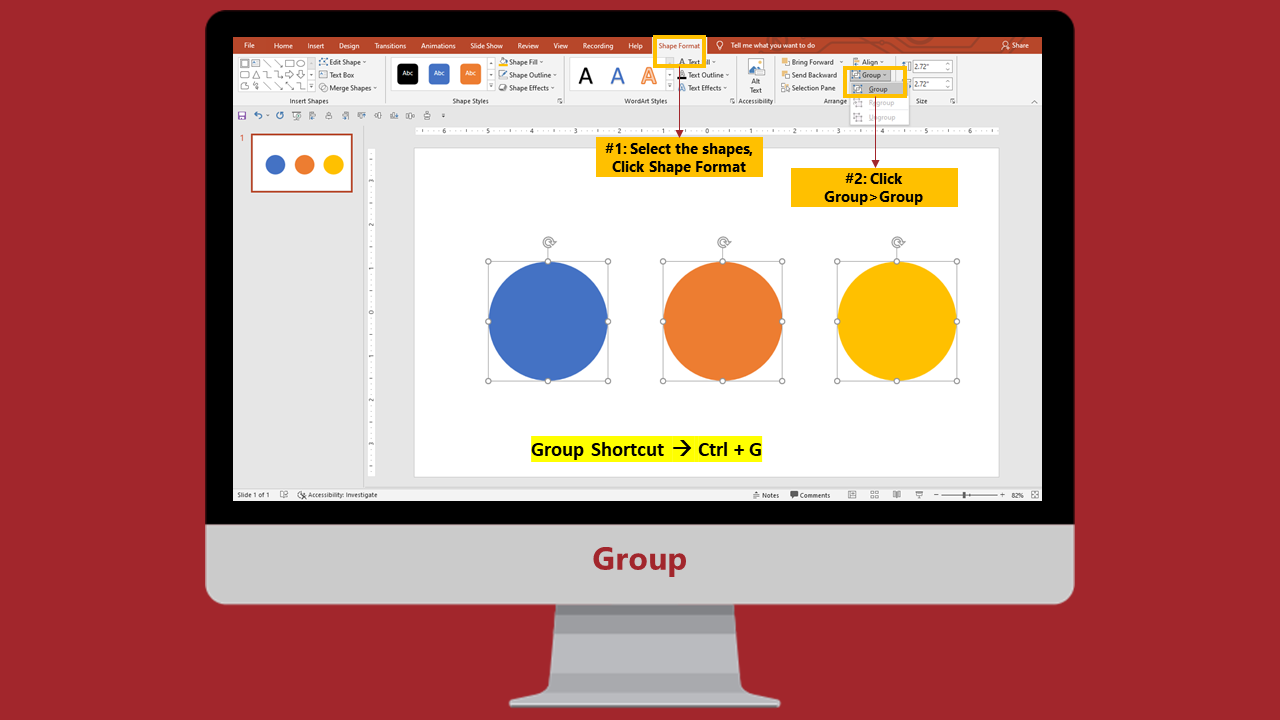Select the black WordArt A style
Screen dimensions: 1280x720
coord(586,76)
